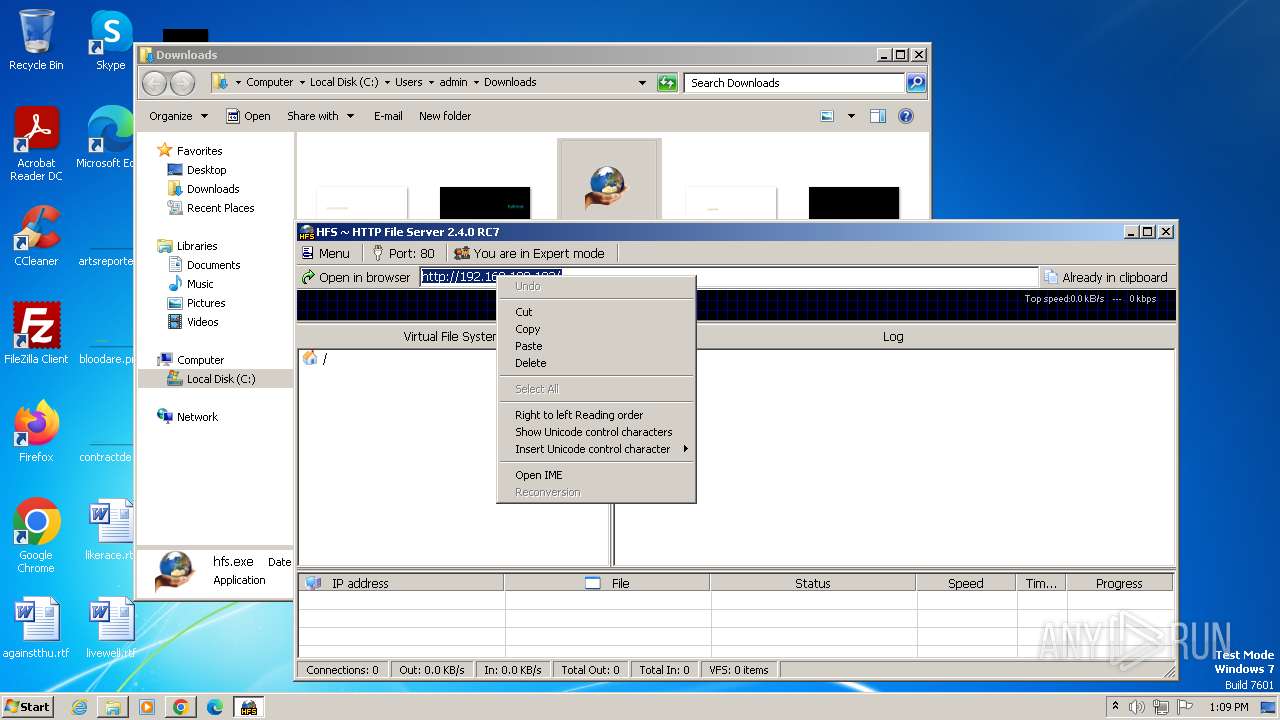Choose Copy from the context menu
Screen dimensions: 1280x720
(x=596, y=329)
